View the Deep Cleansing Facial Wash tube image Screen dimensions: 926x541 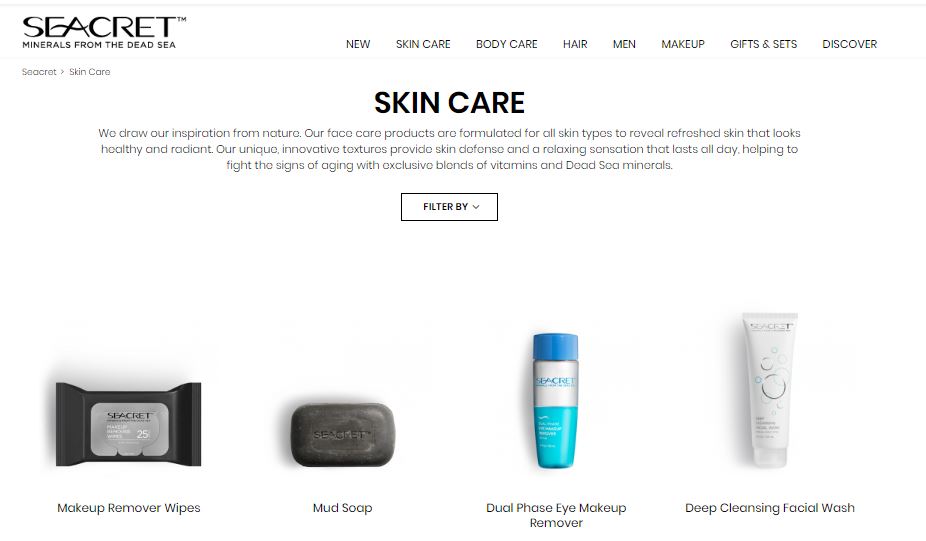(x=770, y=390)
